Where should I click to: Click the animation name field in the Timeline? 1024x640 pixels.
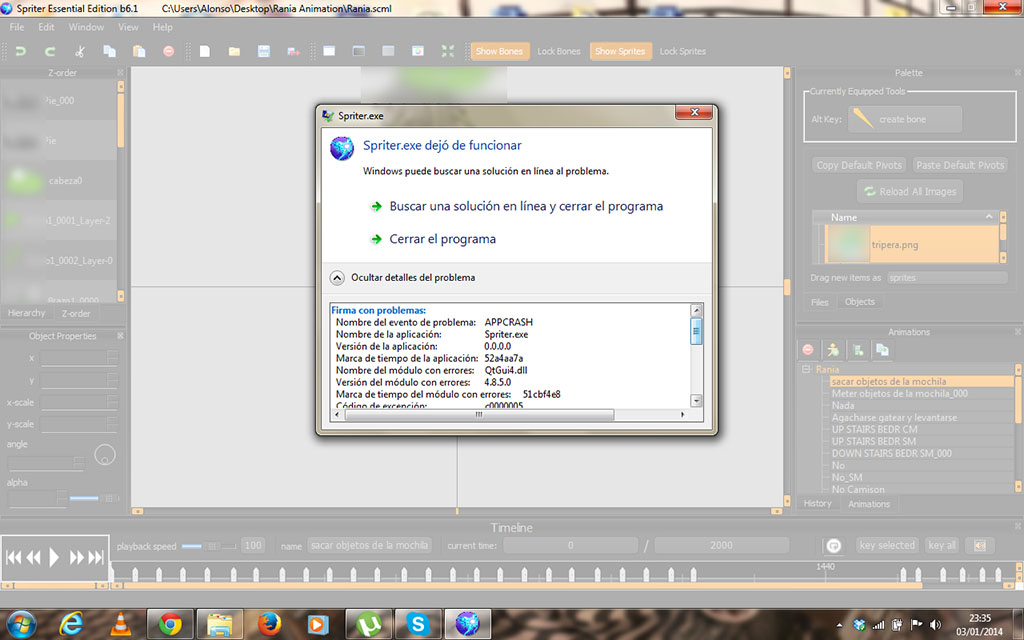pyautogui.click(x=370, y=545)
